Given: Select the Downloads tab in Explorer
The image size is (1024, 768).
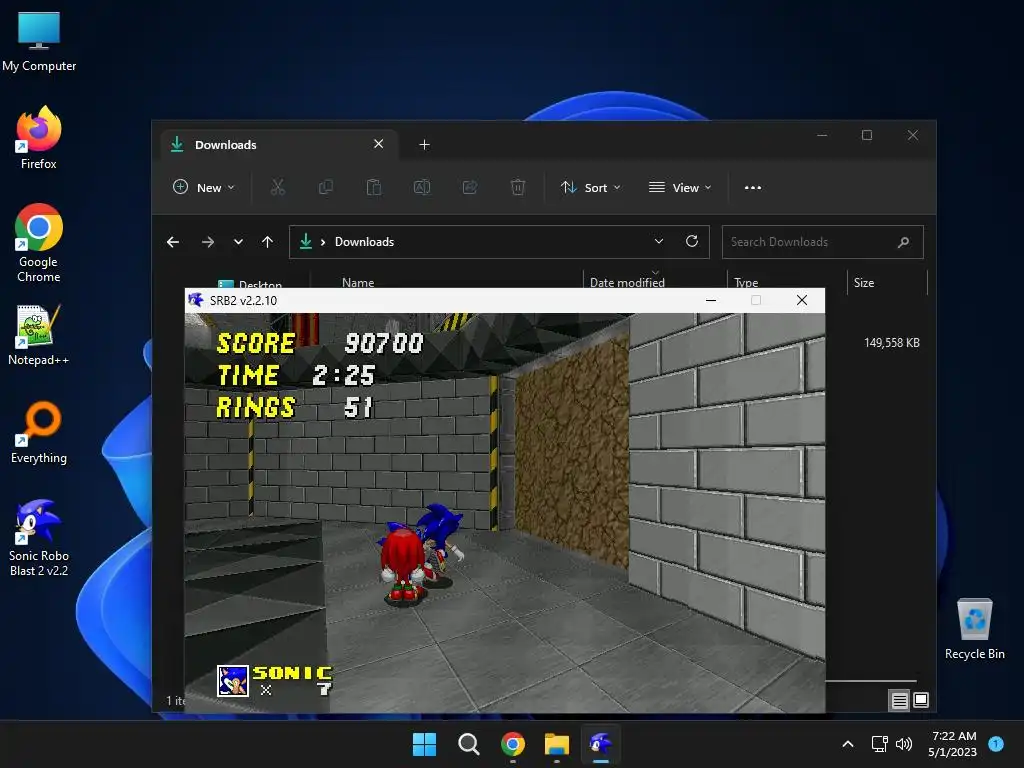Looking at the screenshot, I should pyautogui.click(x=278, y=144).
